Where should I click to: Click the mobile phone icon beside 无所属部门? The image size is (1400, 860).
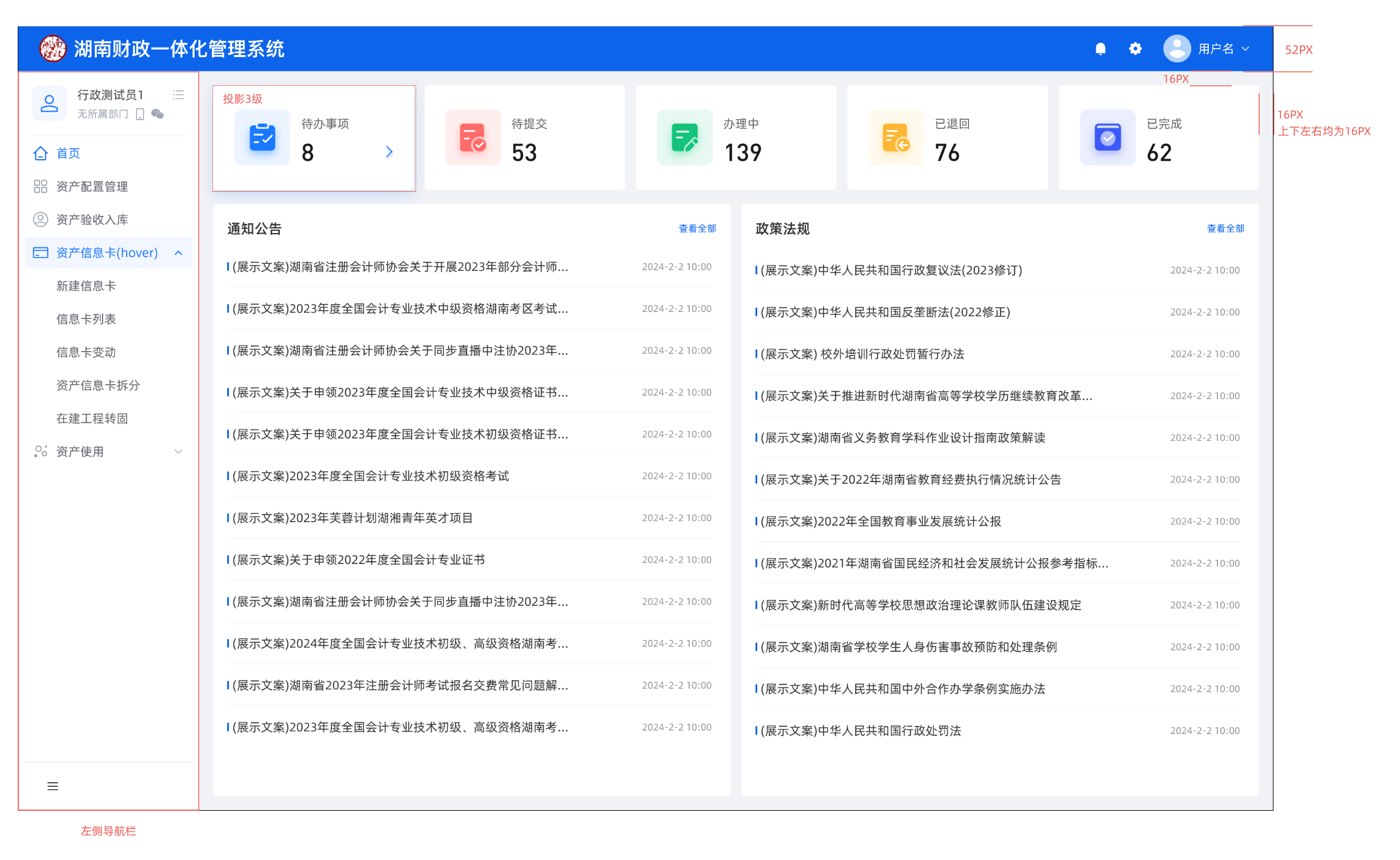(x=140, y=114)
